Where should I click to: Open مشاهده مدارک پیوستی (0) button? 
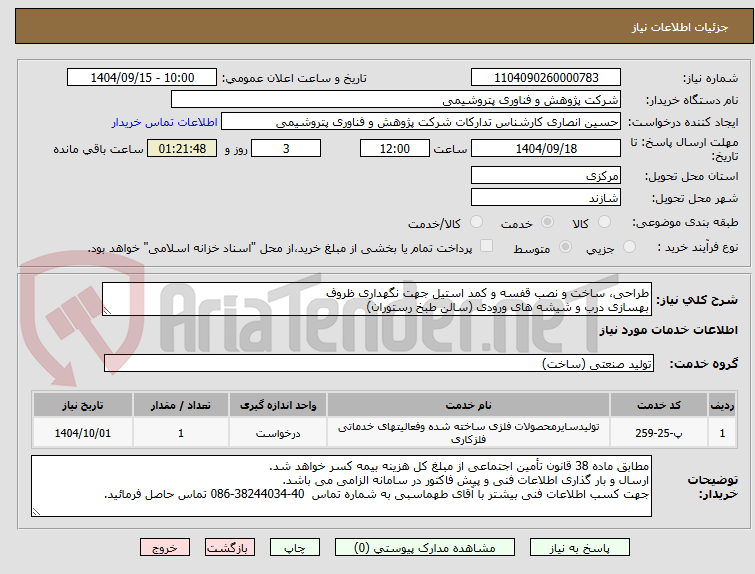[x=425, y=548]
